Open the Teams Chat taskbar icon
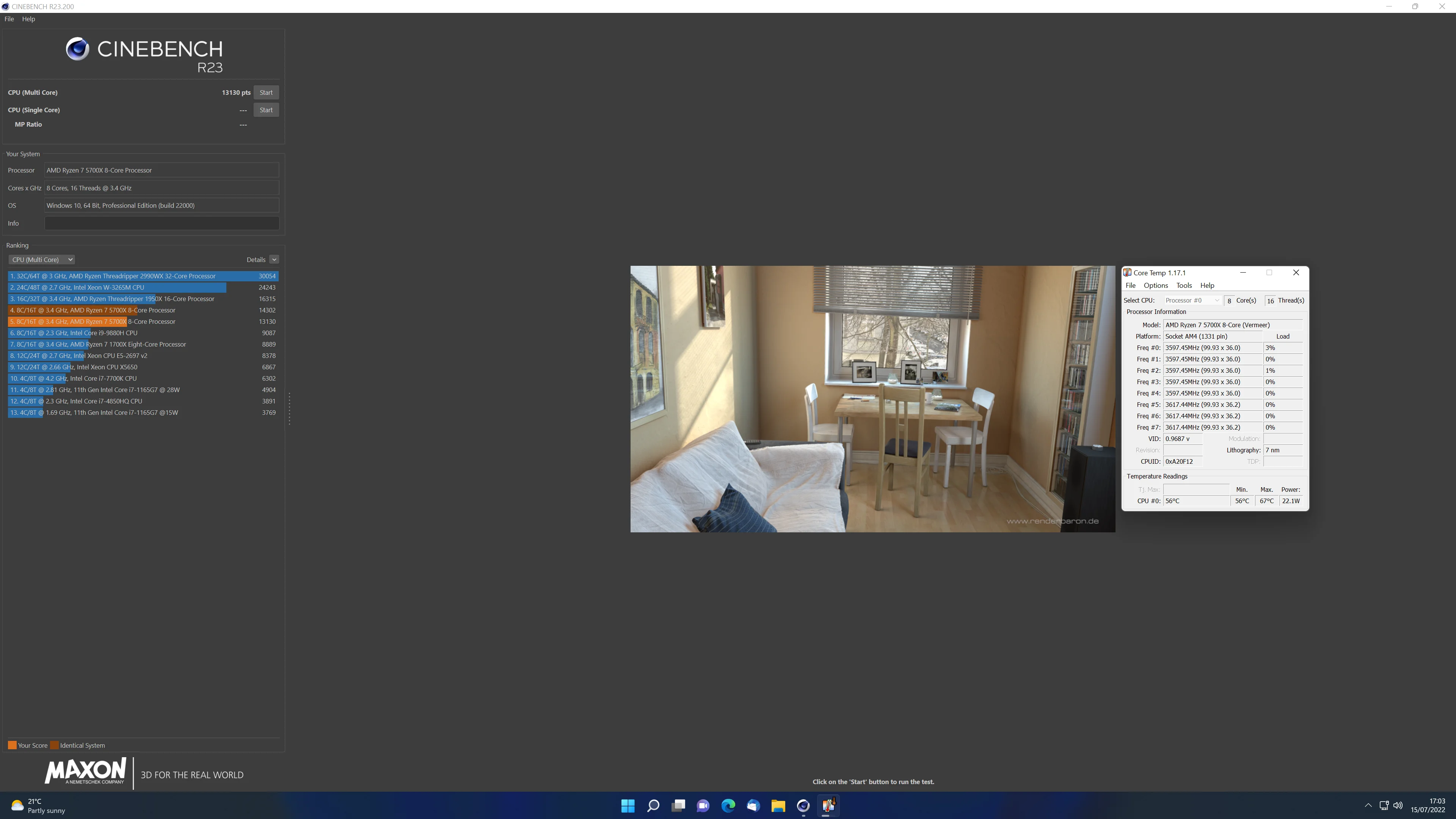The image size is (1456, 819). [x=703, y=805]
